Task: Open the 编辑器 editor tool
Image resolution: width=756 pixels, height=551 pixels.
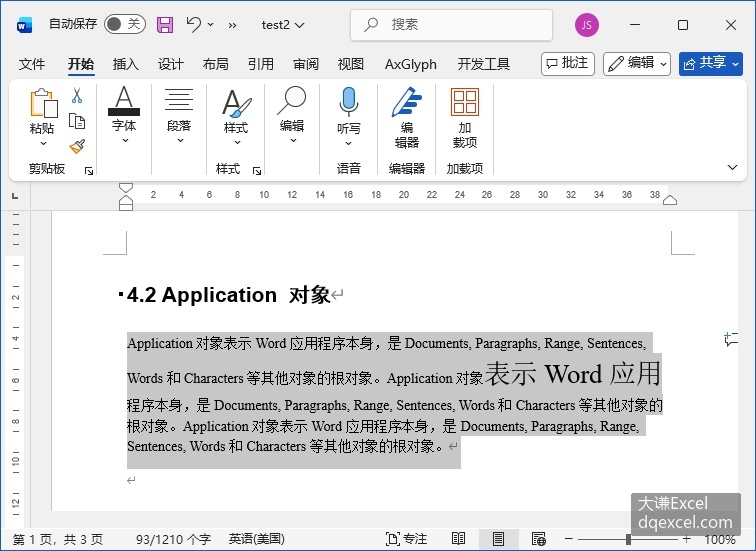Action: coord(406,118)
